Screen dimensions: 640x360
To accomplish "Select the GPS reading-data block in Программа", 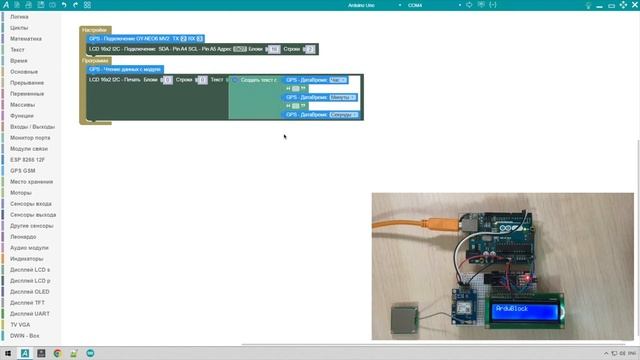I will tap(125, 69).
